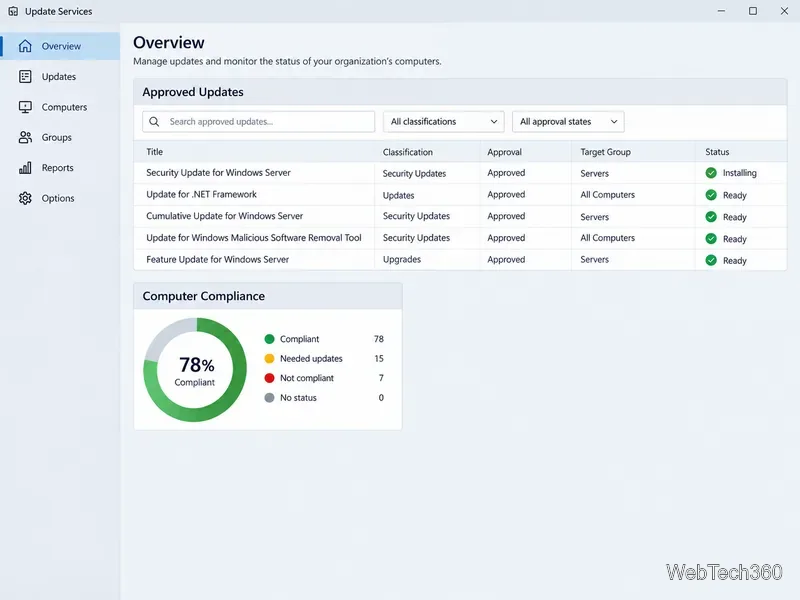Open the All approval states dropdown
The width and height of the screenshot is (800, 600).
point(568,121)
